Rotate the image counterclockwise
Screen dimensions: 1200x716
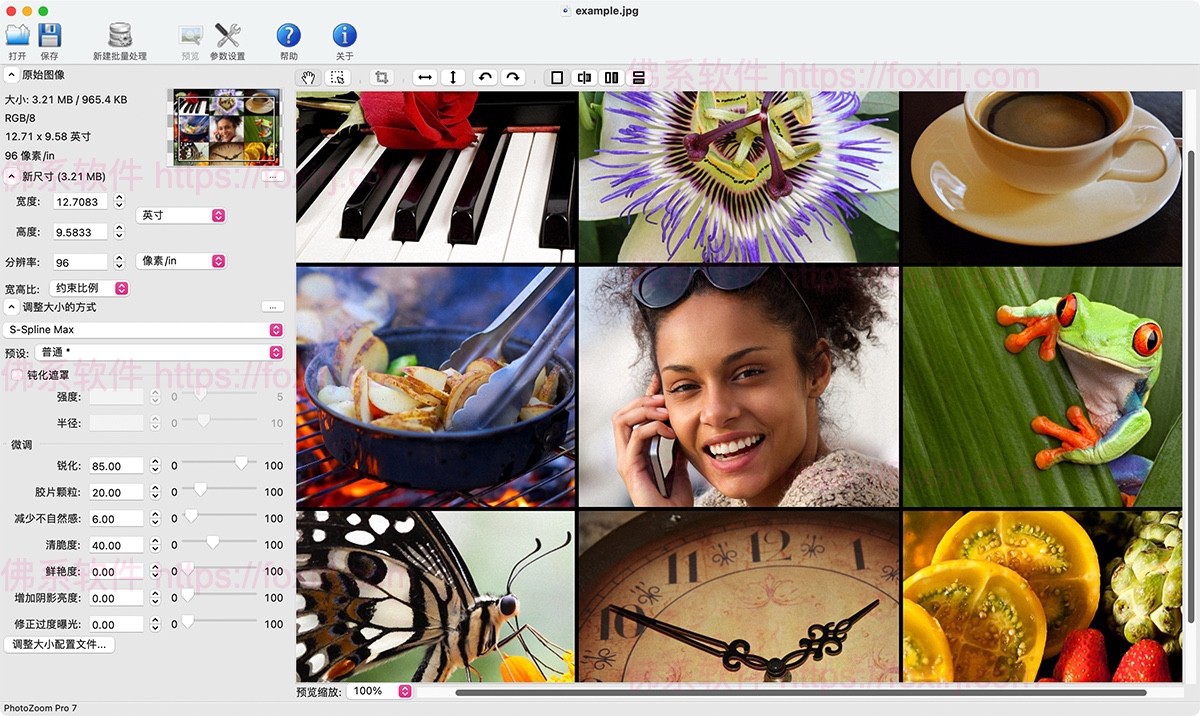pos(484,77)
